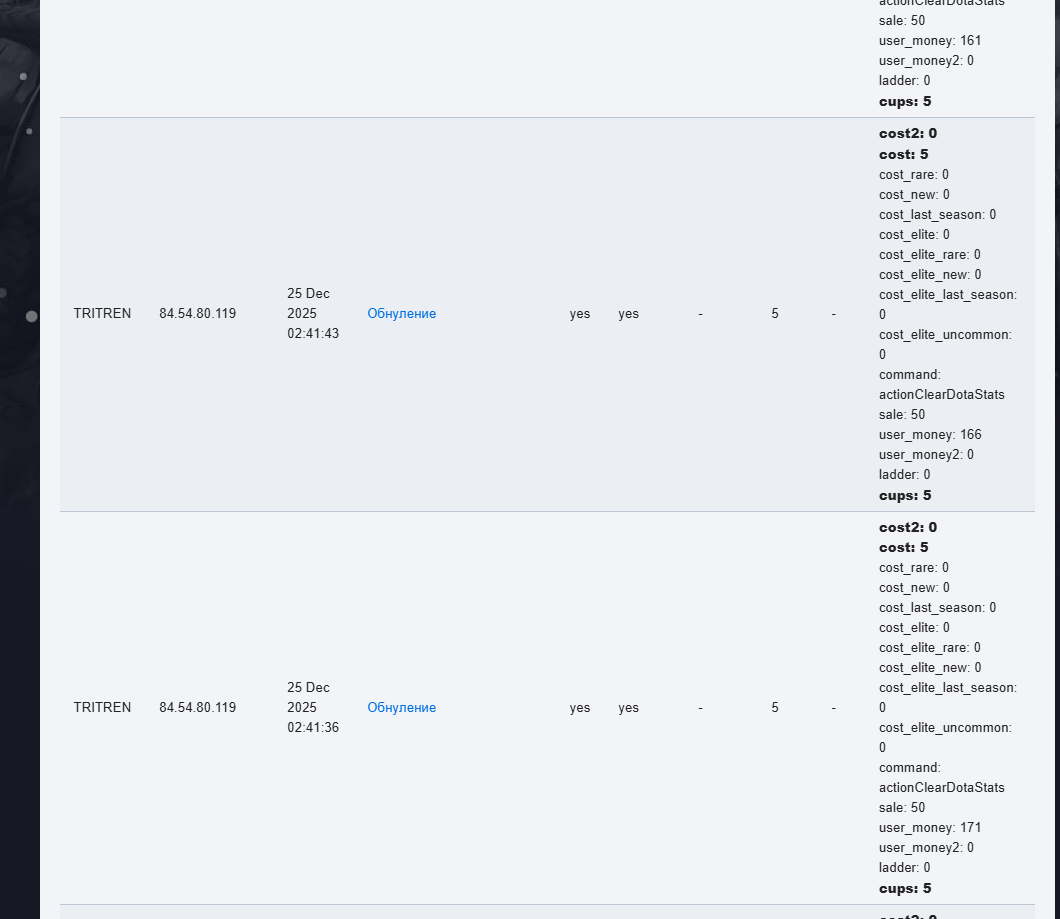Click bold cost2: 0 heading of the 02:41:43 row

click(908, 133)
